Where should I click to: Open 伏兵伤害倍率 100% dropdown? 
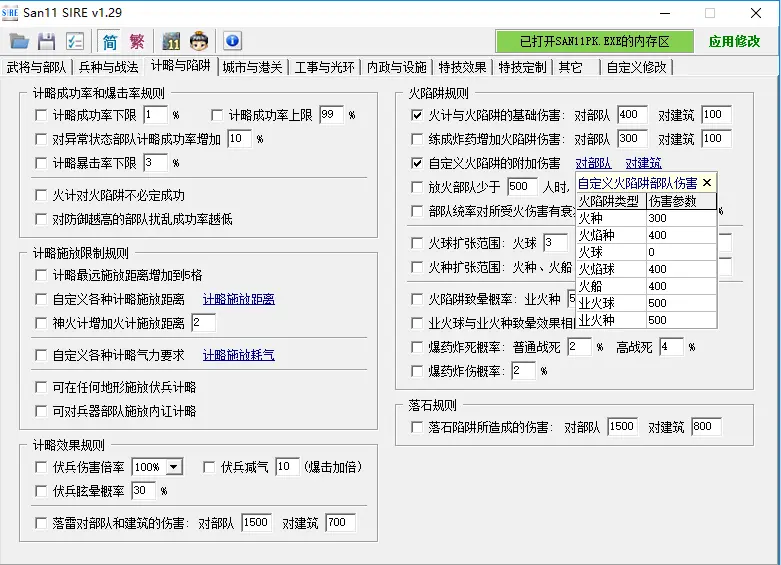[173, 467]
